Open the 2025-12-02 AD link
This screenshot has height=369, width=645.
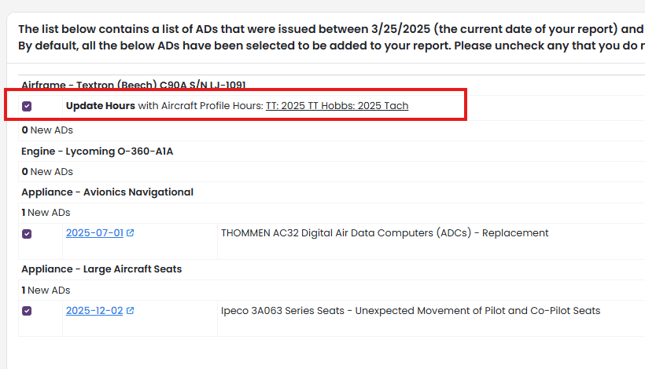point(95,311)
